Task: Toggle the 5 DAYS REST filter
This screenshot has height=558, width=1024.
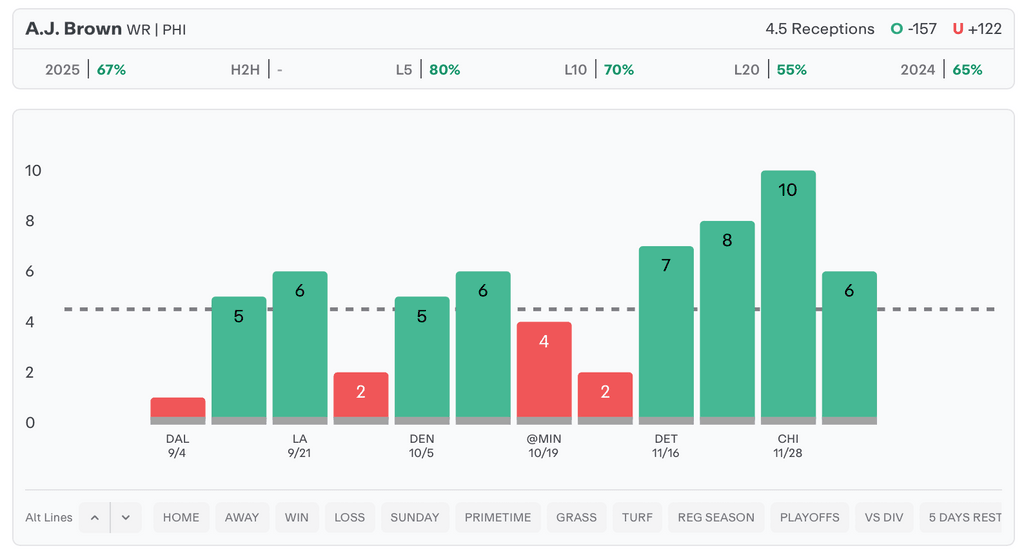Action: 964,517
